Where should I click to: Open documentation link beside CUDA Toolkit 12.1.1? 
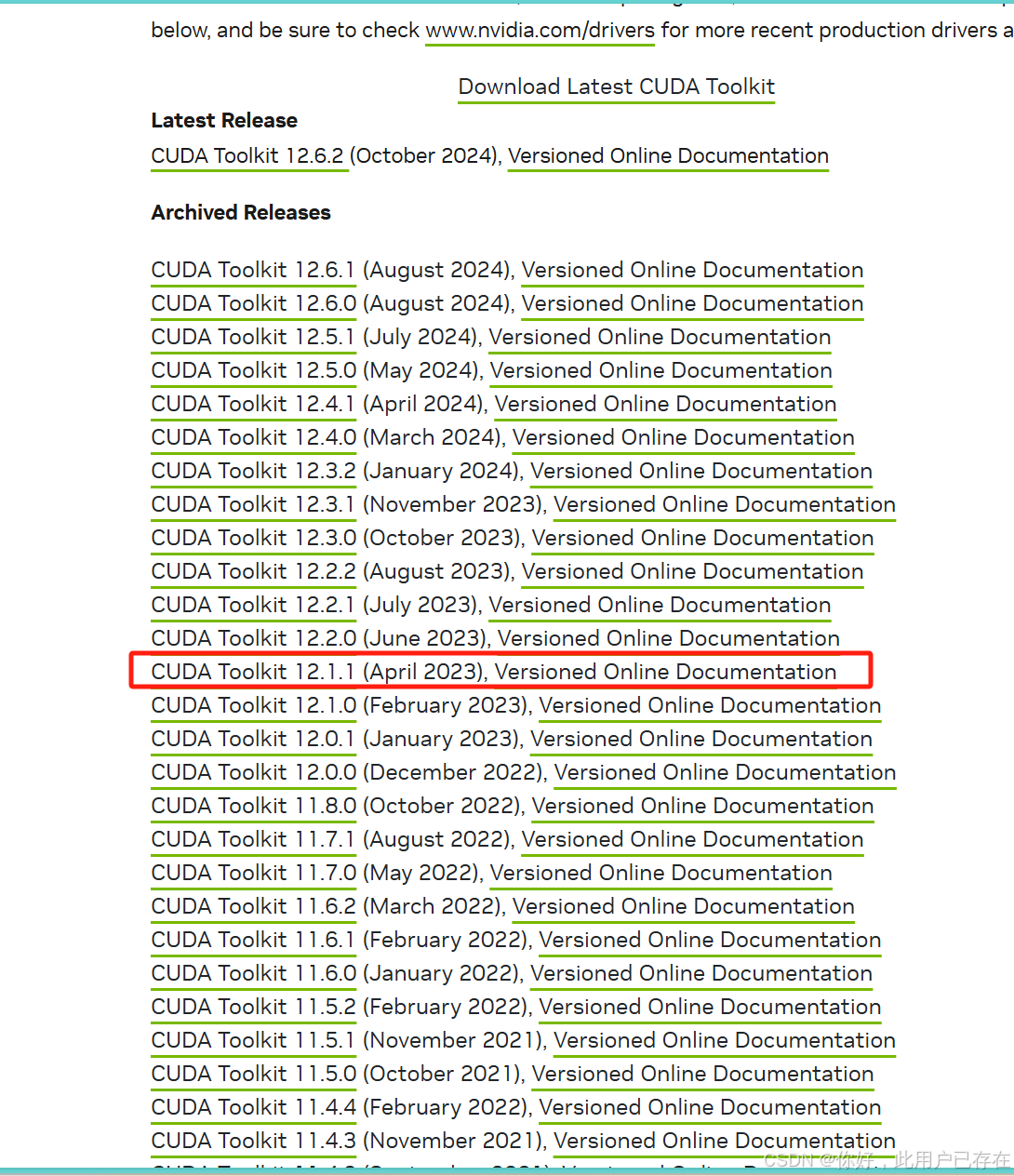pos(666,672)
